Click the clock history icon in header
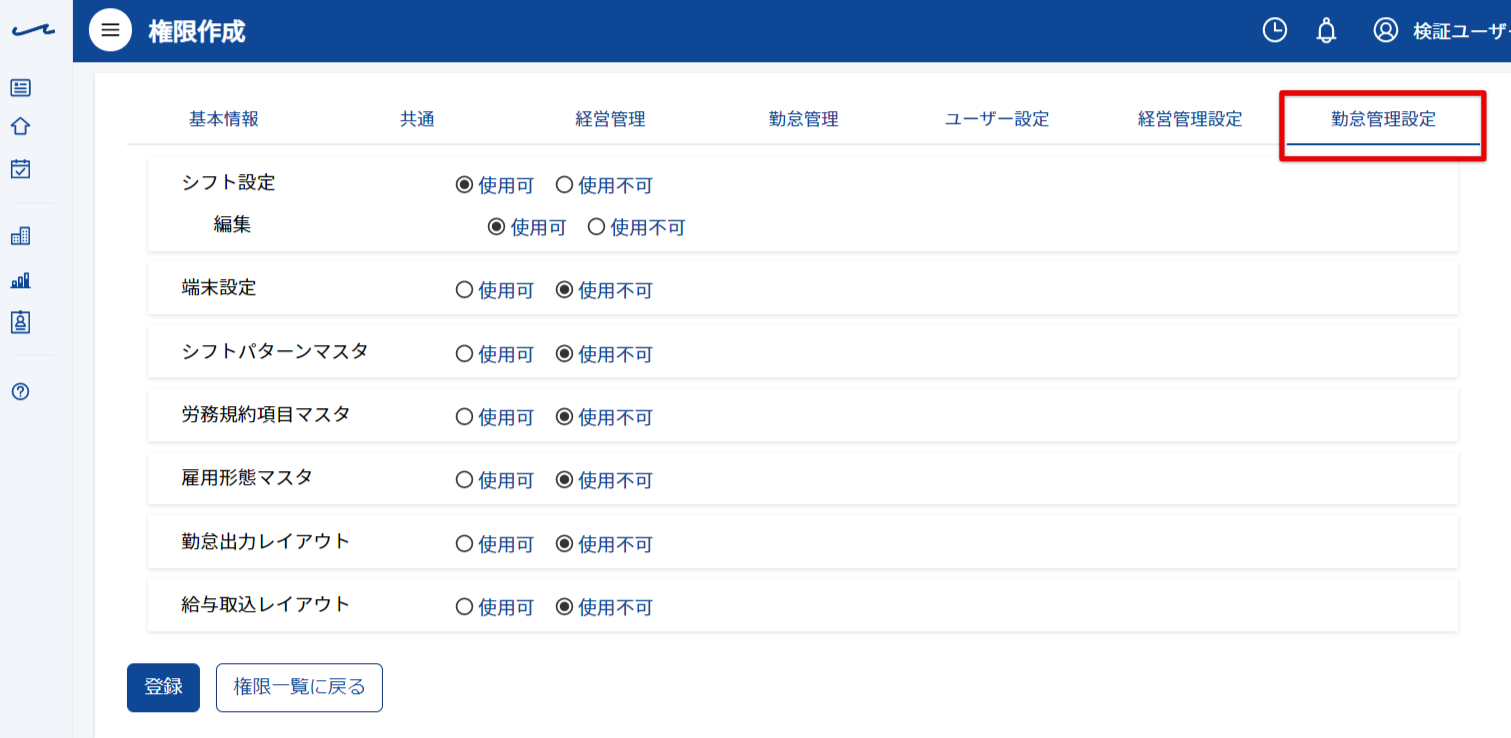Image resolution: width=1511 pixels, height=738 pixels. click(x=1274, y=30)
